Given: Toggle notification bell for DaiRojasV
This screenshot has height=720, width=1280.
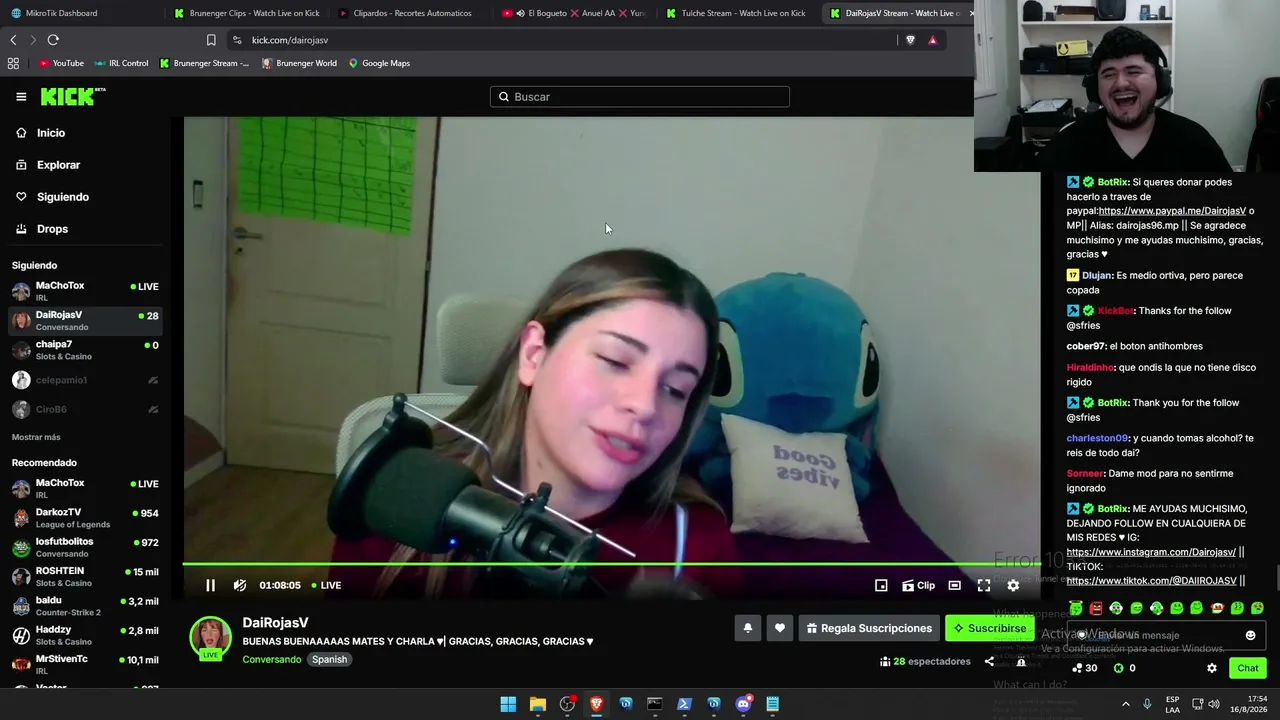Looking at the screenshot, I should point(747,628).
